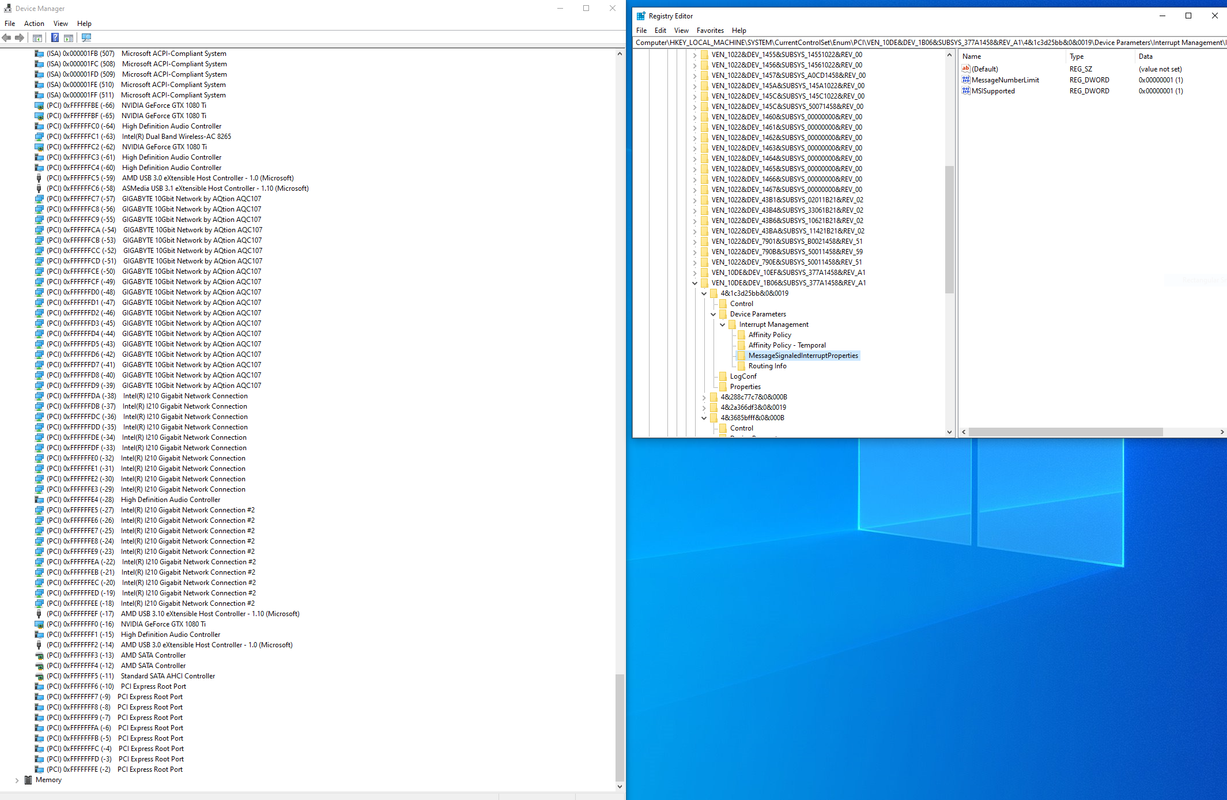Open the Action menu in Device Manager
The image size is (1227, 800).
[x=34, y=23]
